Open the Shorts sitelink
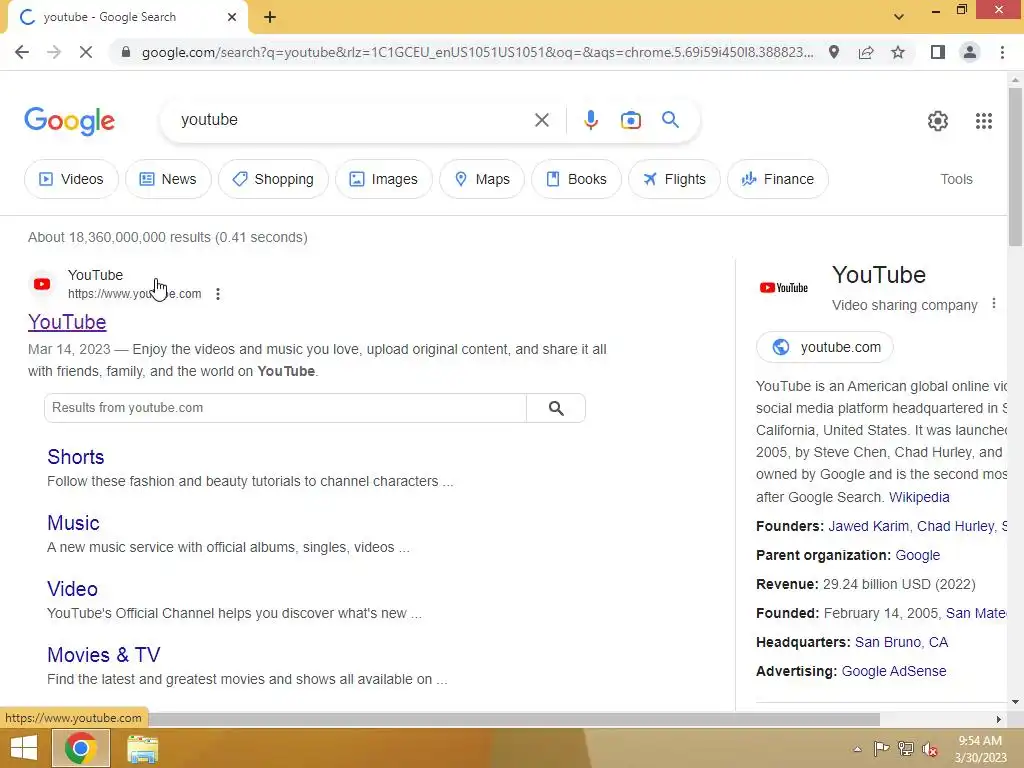 coord(76,457)
